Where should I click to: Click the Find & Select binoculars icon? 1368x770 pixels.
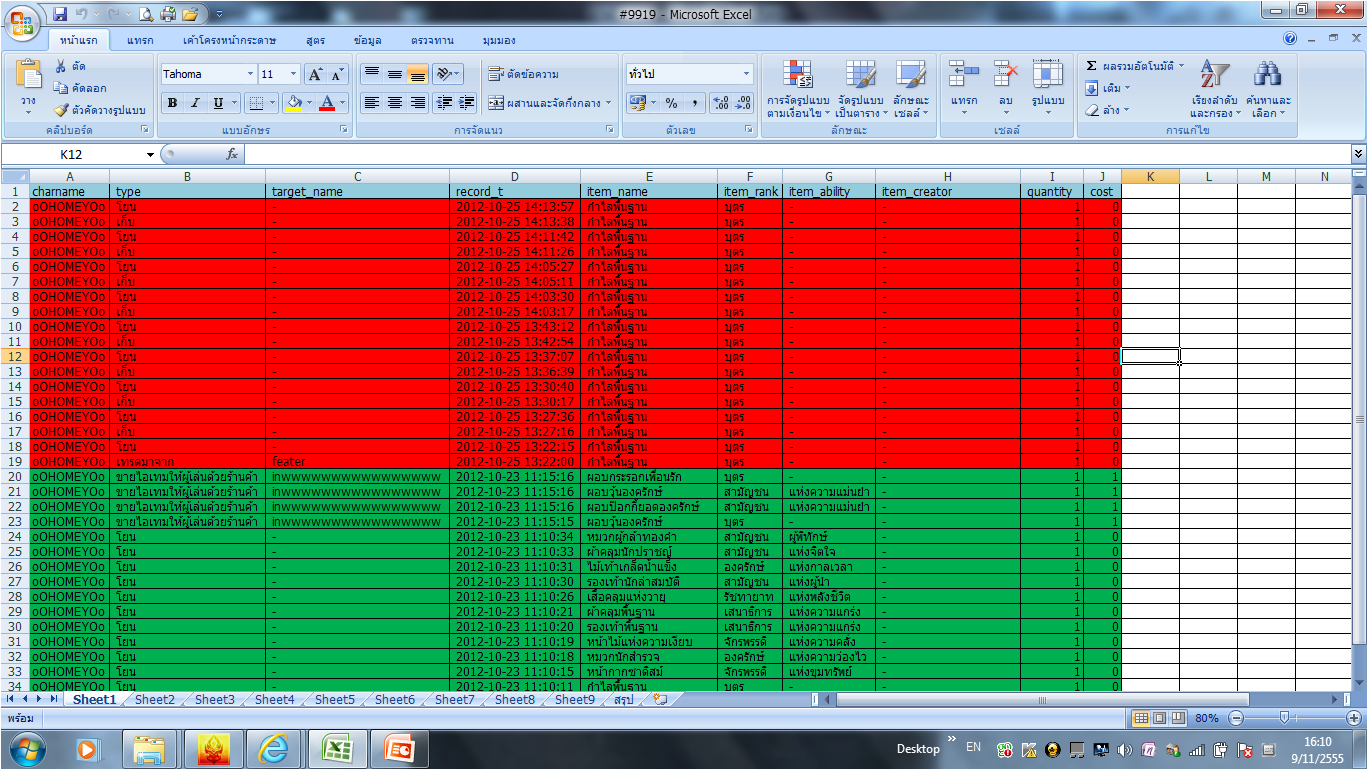point(1268,90)
